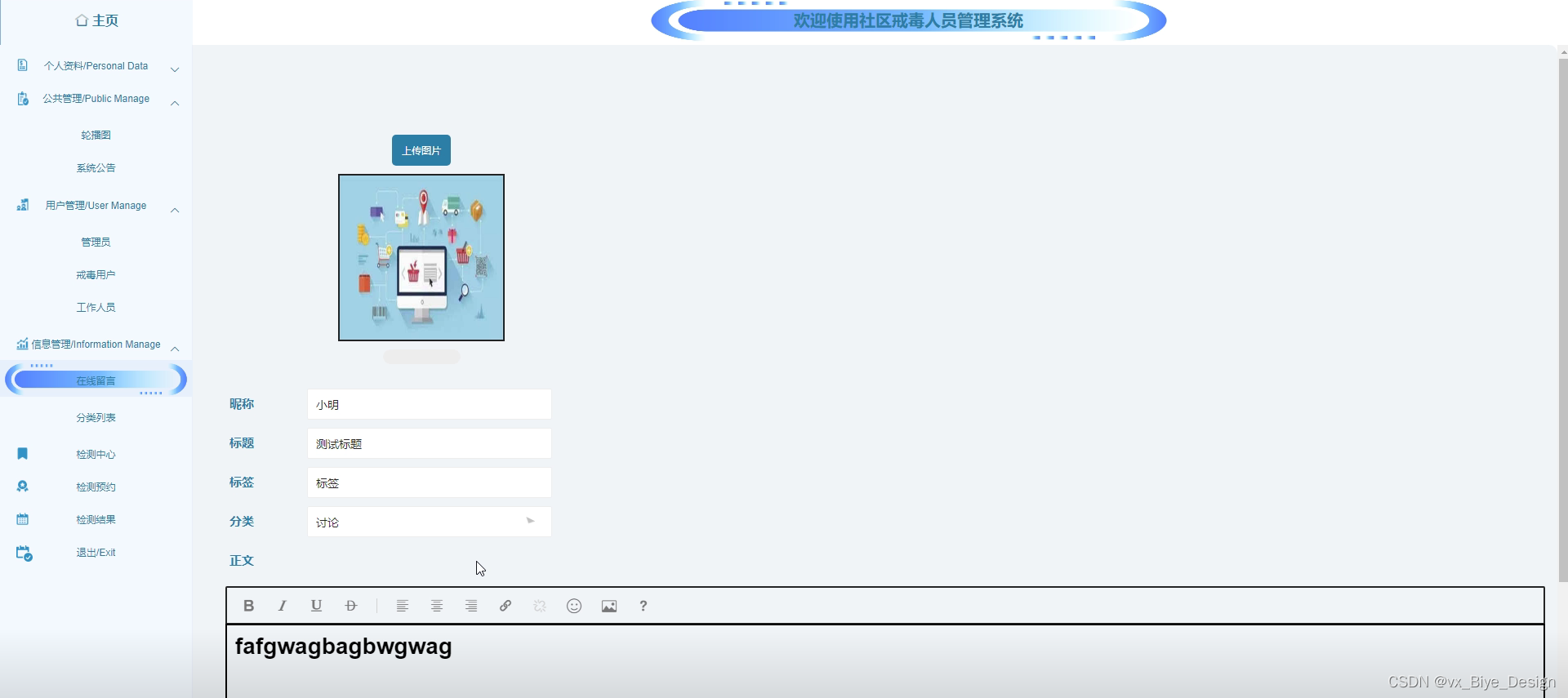Open editor help question mark

pos(644,606)
